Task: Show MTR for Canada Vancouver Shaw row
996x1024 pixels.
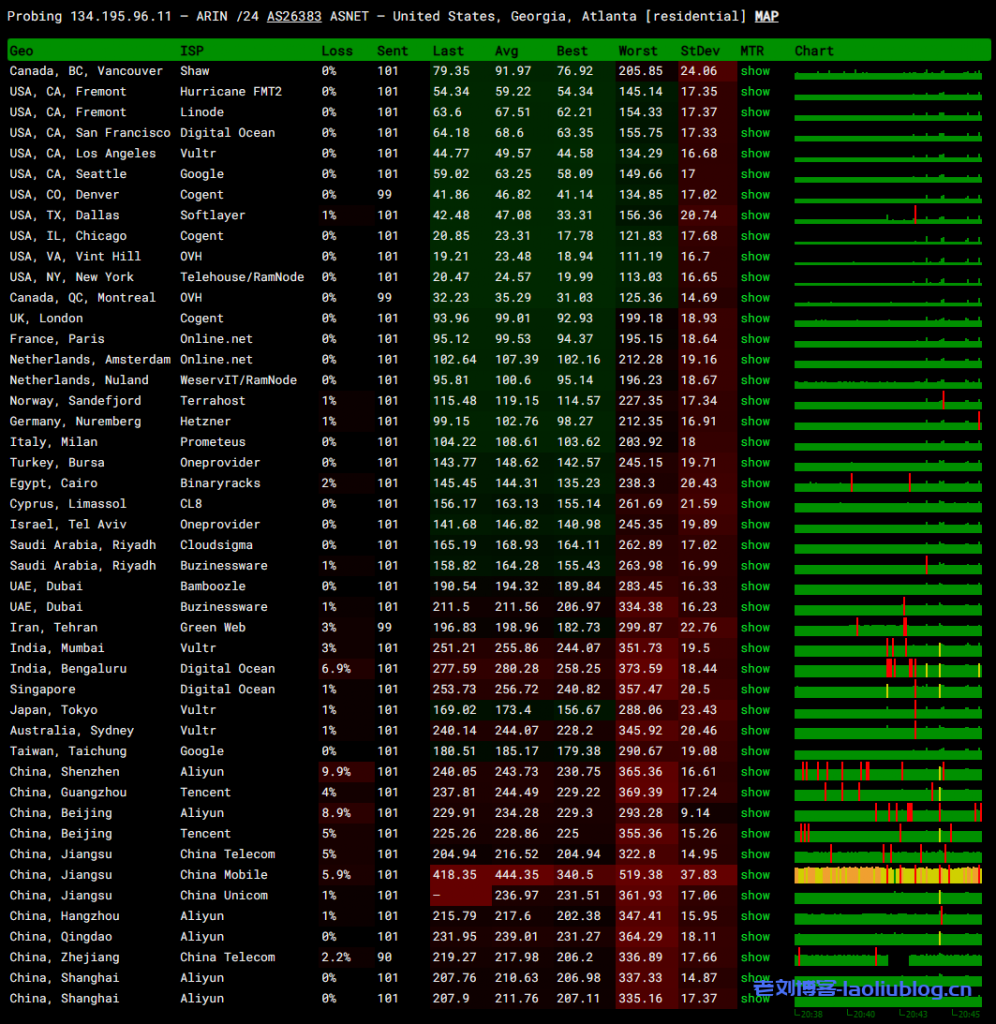Action: 755,71
